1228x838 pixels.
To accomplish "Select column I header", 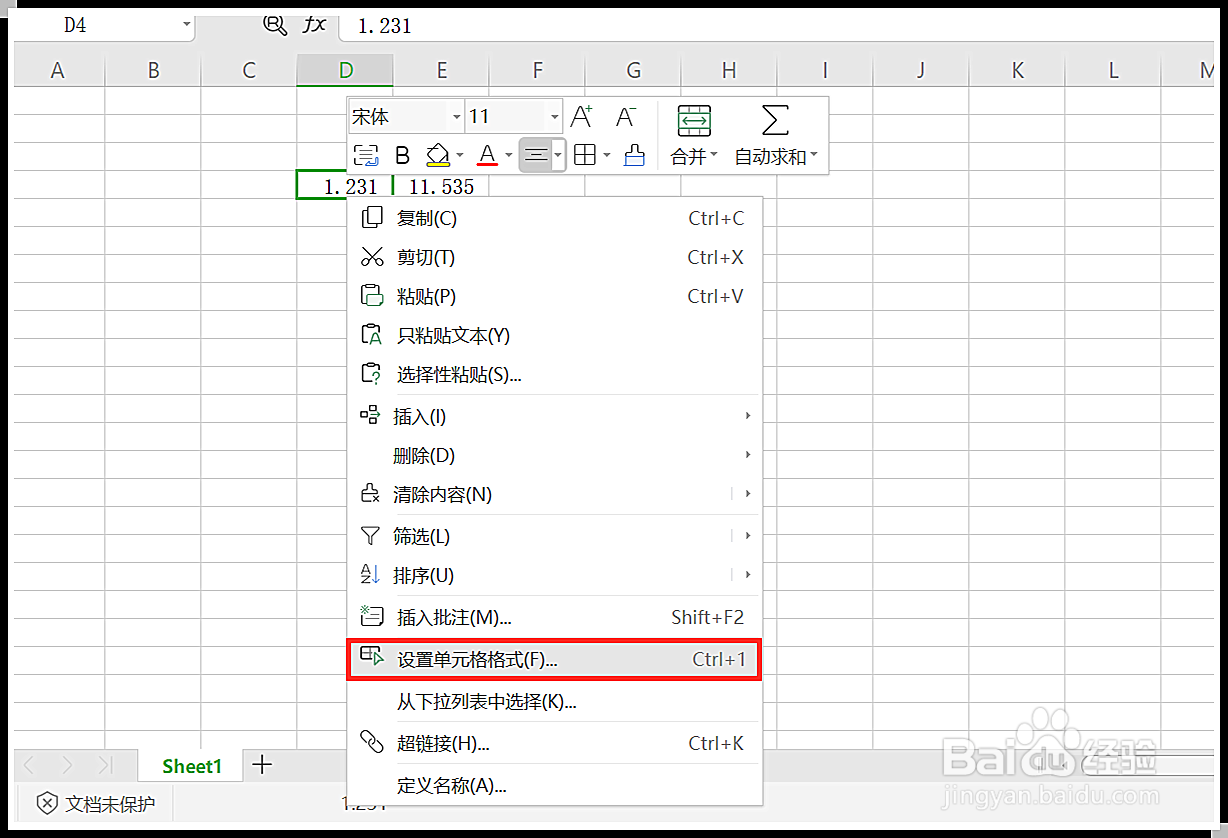I will 825,70.
